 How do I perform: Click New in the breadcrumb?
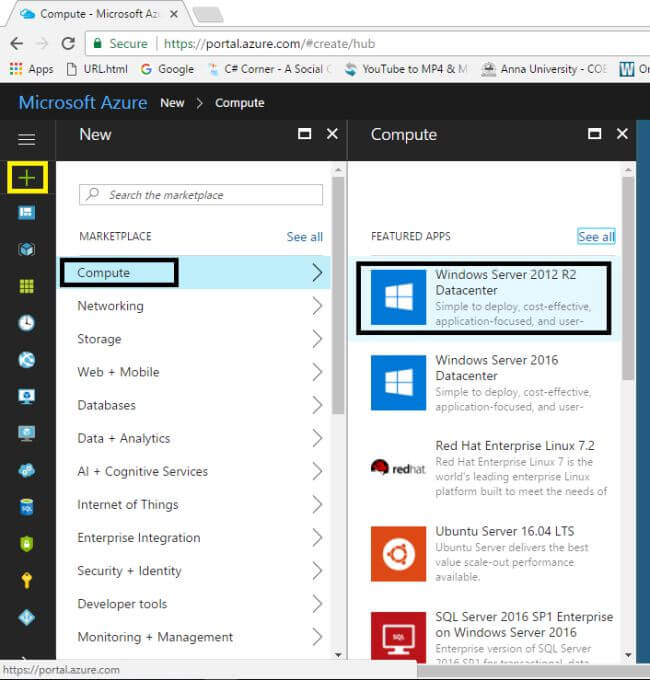coord(172,103)
